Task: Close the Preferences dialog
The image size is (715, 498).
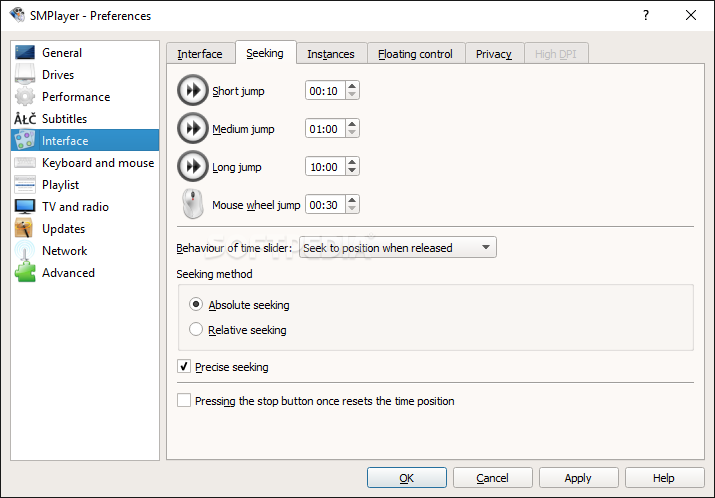Action: (x=691, y=15)
